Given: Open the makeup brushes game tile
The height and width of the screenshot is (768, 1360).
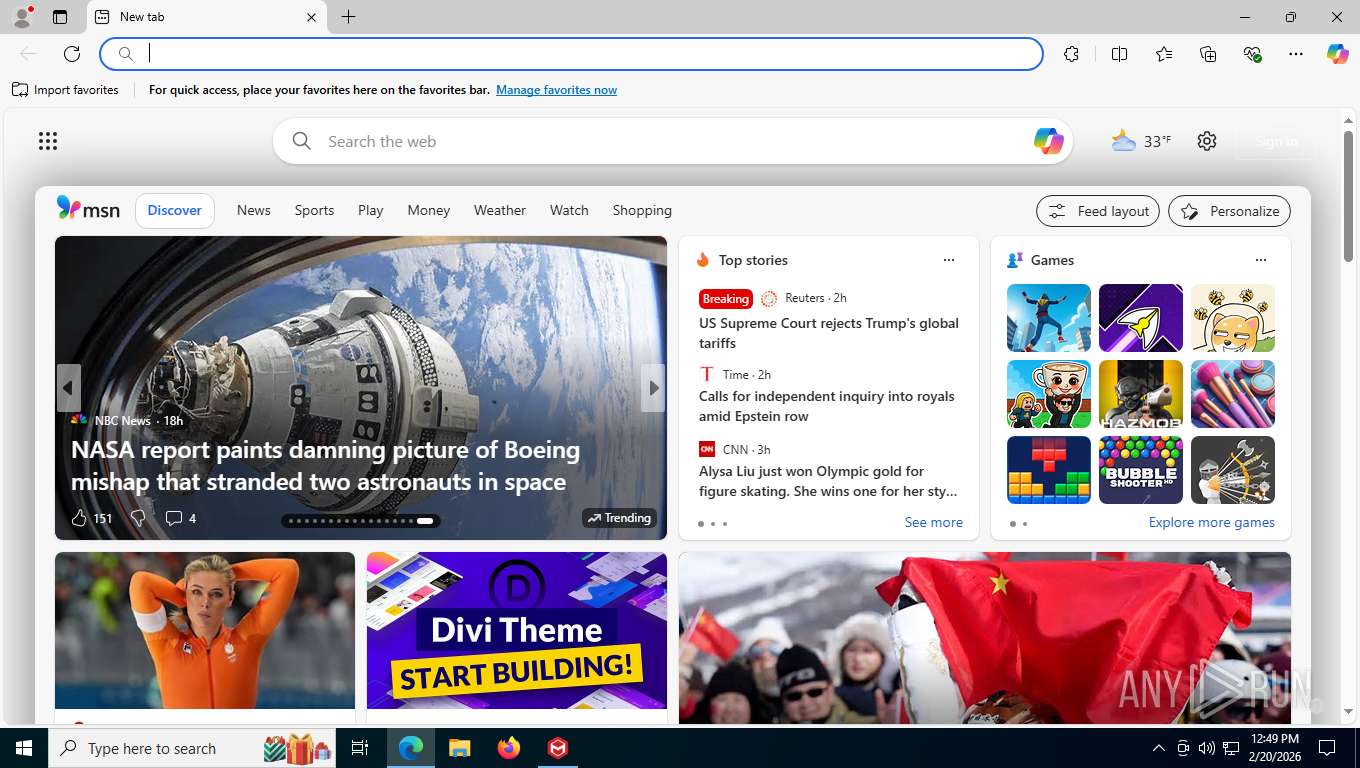Looking at the screenshot, I should point(1233,394).
